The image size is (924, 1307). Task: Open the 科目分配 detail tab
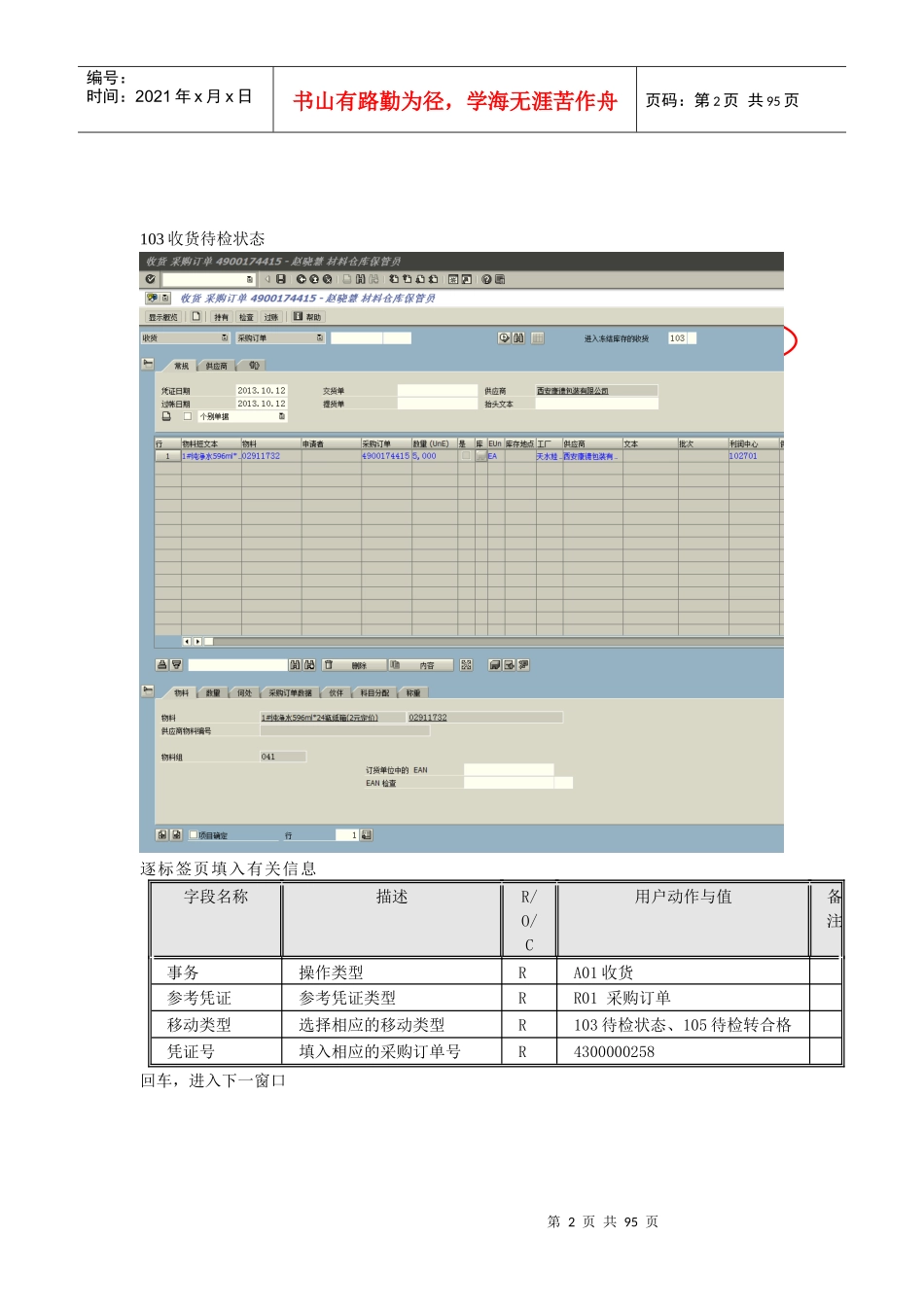pos(374,693)
